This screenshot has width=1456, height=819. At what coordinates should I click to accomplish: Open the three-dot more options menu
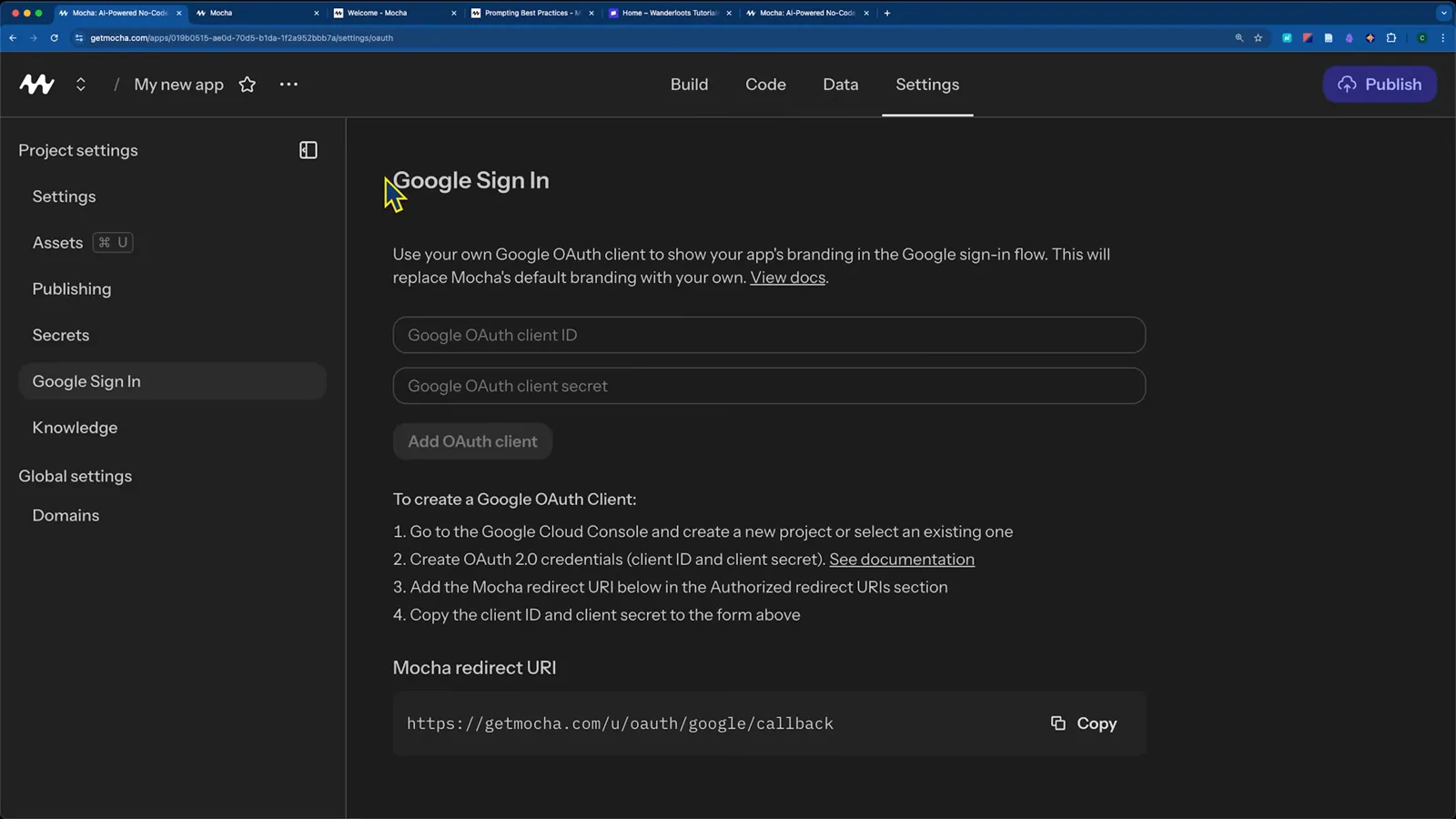click(288, 84)
